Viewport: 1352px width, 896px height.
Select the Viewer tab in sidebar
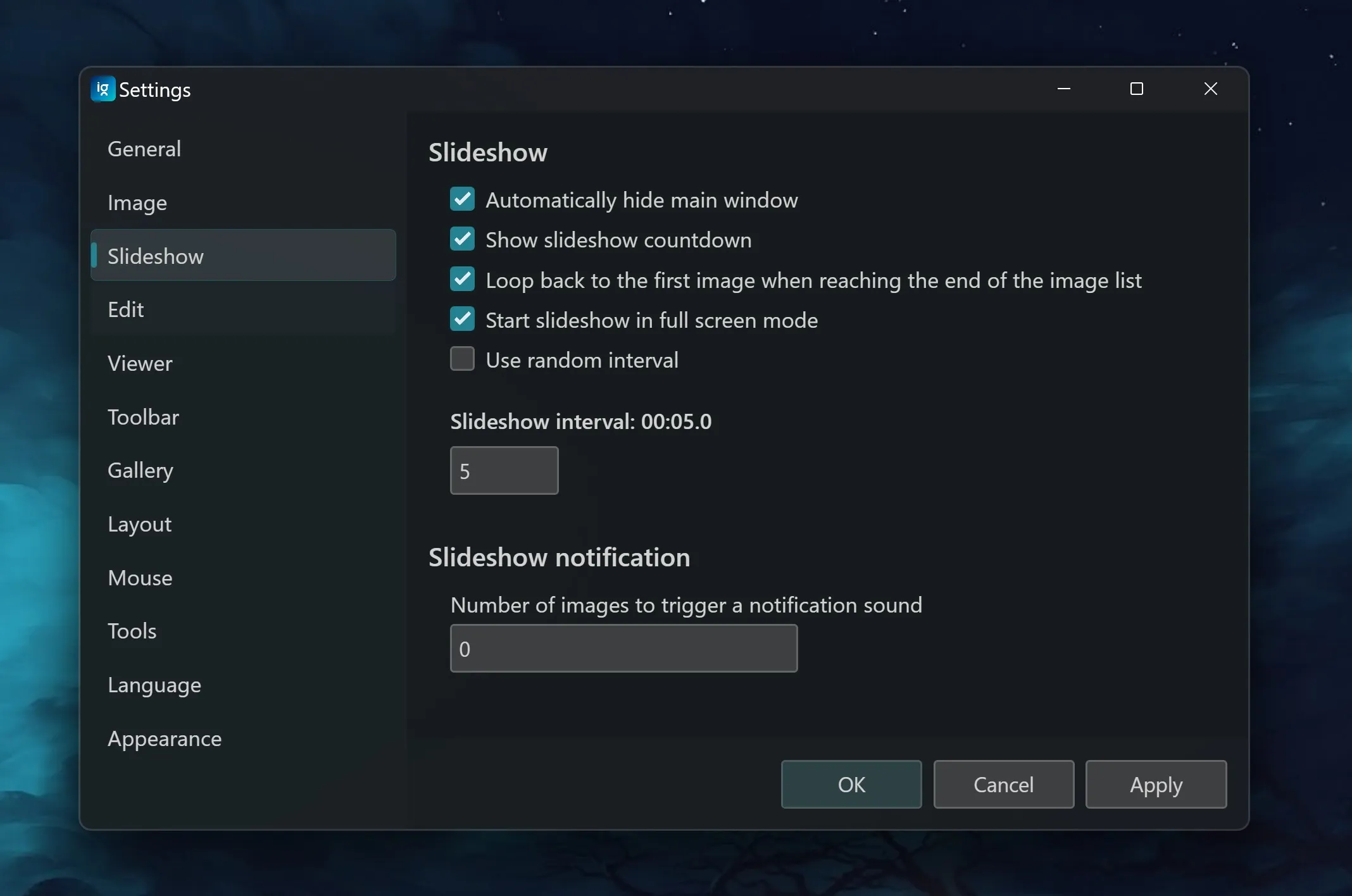coord(140,363)
